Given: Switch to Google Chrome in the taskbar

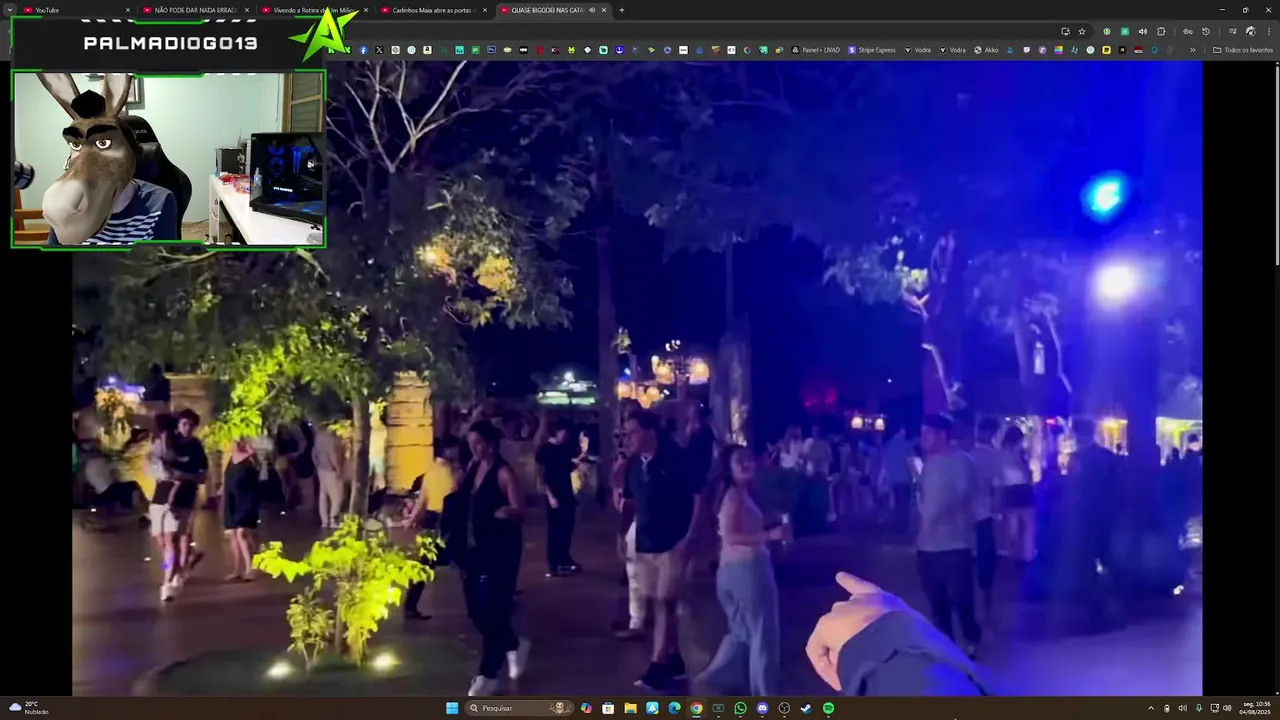Looking at the screenshot, I should coord(696,708).
